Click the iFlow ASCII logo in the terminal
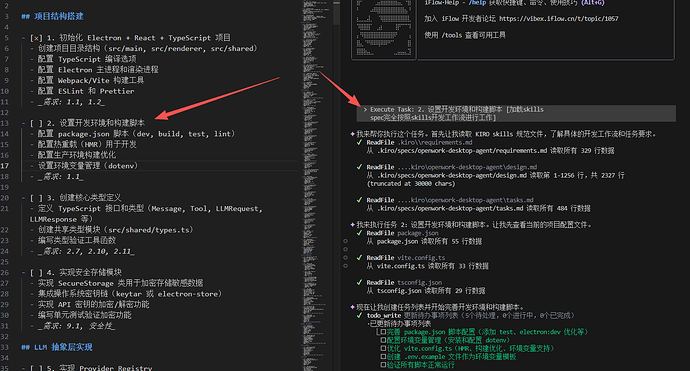This screenshot has height=371, width=690. 384,27
